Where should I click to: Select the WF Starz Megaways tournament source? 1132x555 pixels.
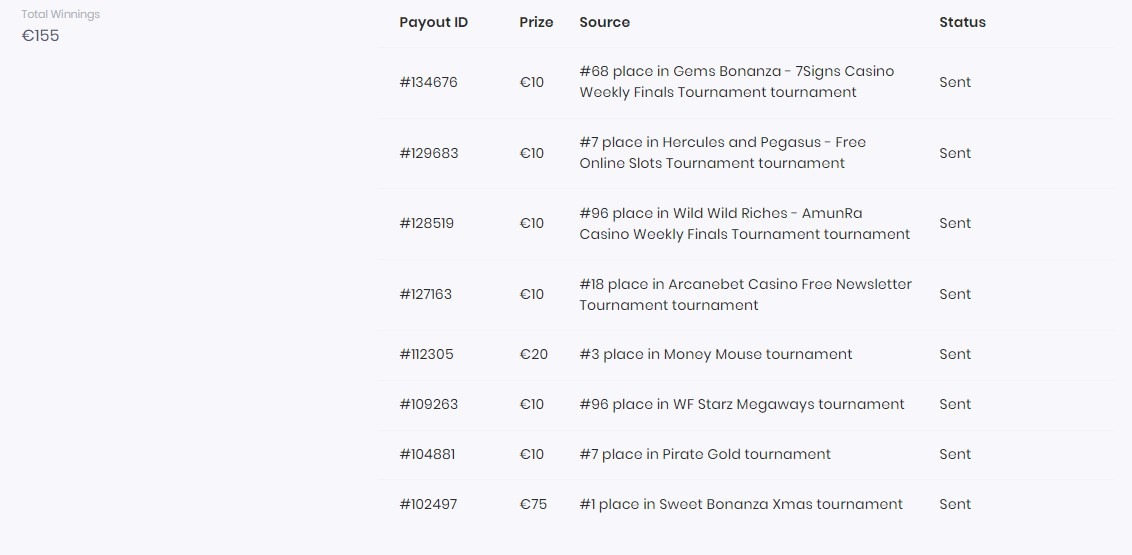pyautogui.click(x=741, y=404)
